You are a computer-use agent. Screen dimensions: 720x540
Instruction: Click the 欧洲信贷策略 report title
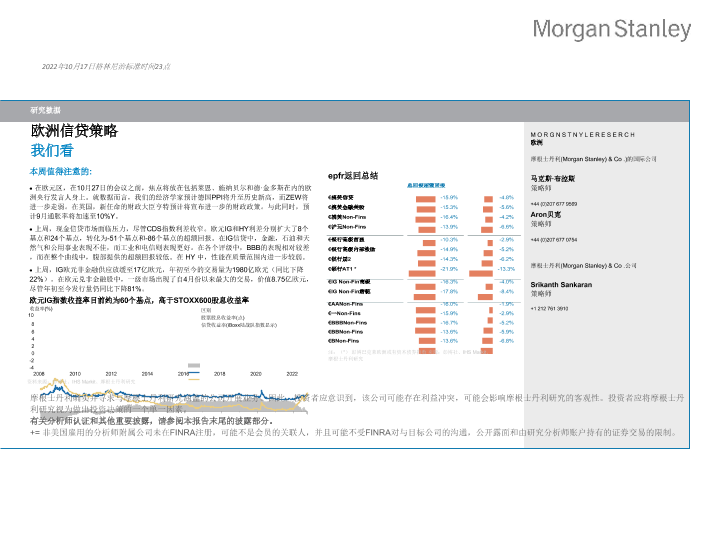[x=75, y=131]
